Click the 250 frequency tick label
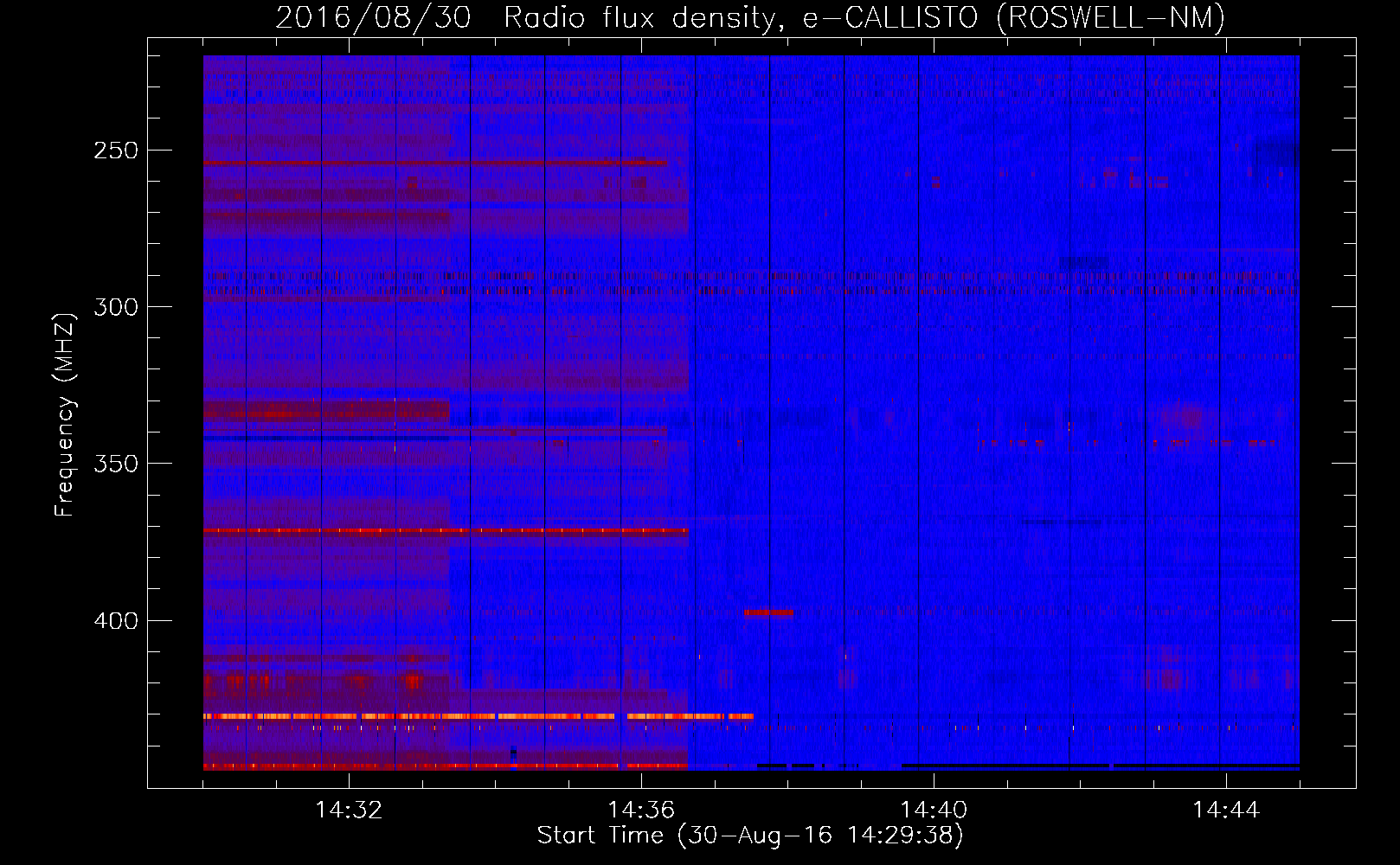This screenshot has height=865, width=1400. click(x=115, y=151)
